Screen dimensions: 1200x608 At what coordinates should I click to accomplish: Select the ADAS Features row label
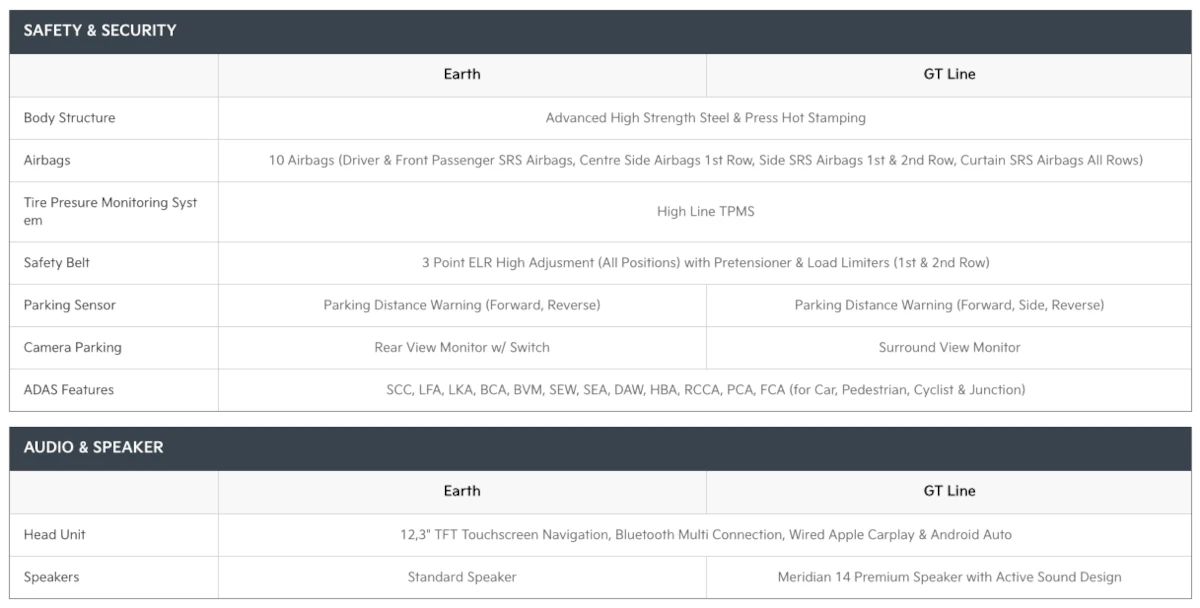(69, 390)
